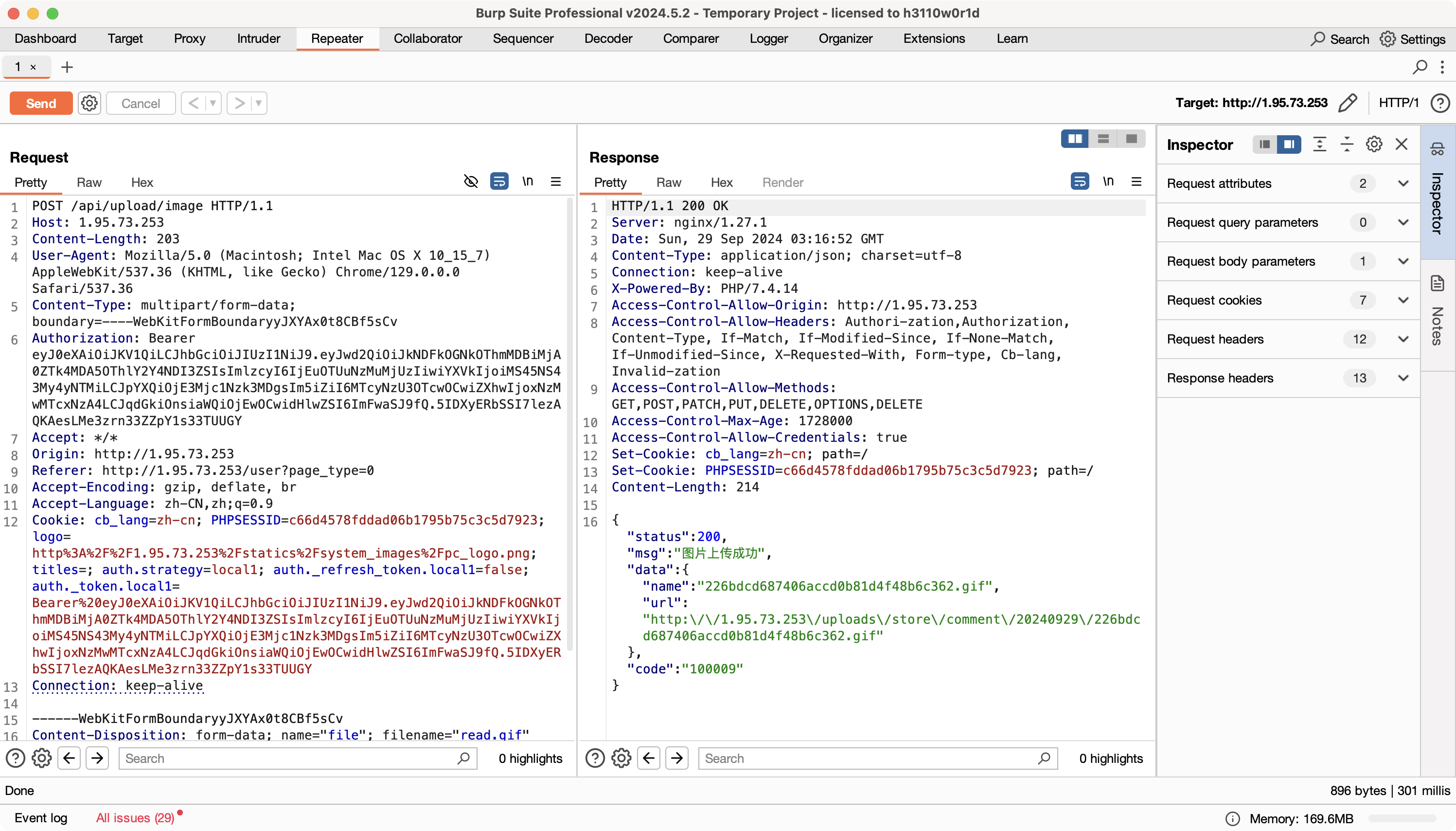Switch to the Collaborator tab
Screen dimensions: 1456x831
point(428,38)
